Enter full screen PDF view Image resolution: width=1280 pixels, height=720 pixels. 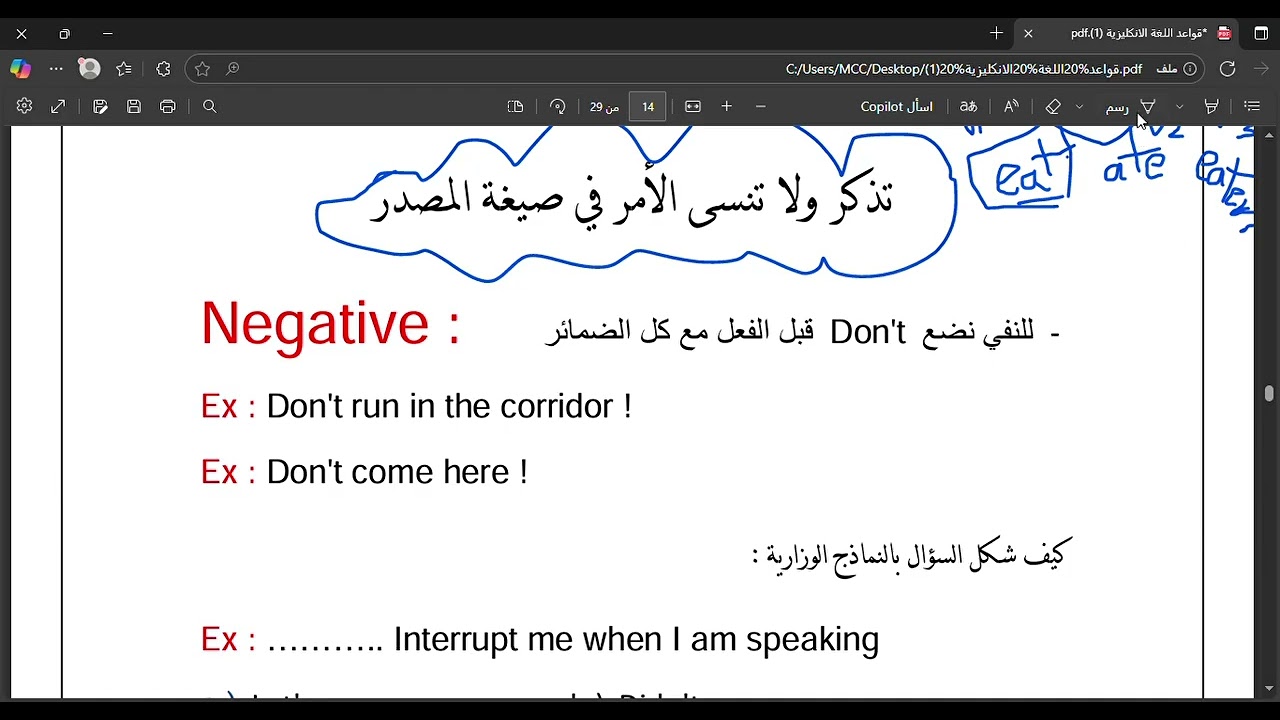click(x=58, y=106)
